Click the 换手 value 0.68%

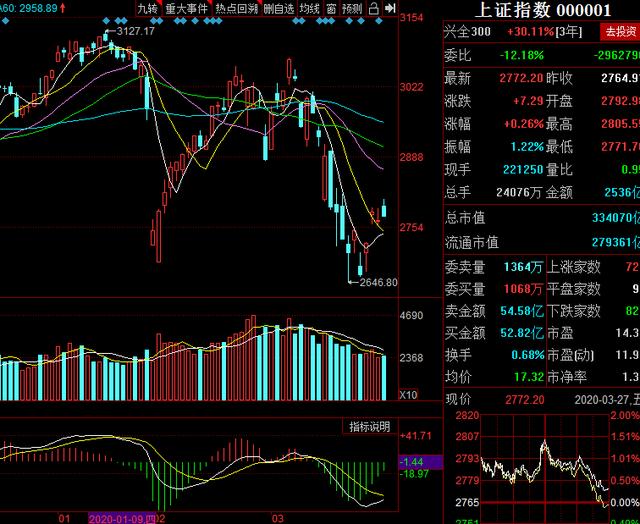(527, 355)
